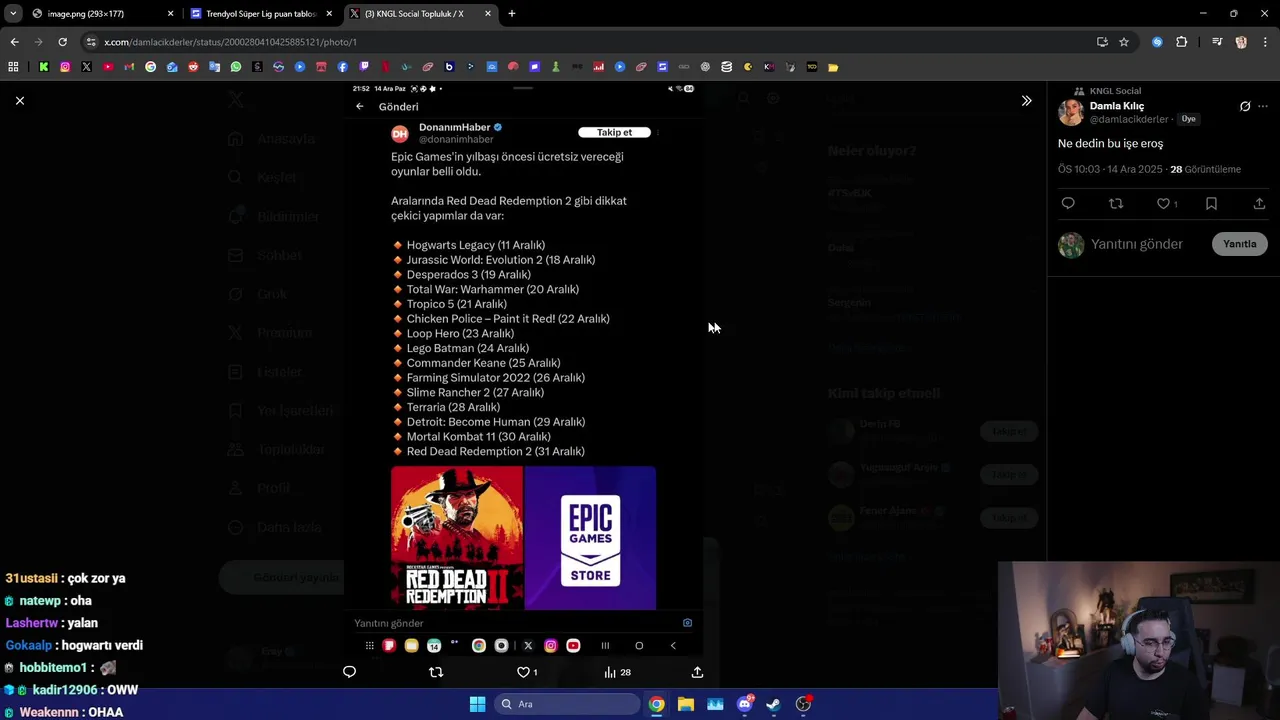Screen dimensions: 1280x720
Task: Open the Kick bookmark
Action: click(x=44, y=67)
